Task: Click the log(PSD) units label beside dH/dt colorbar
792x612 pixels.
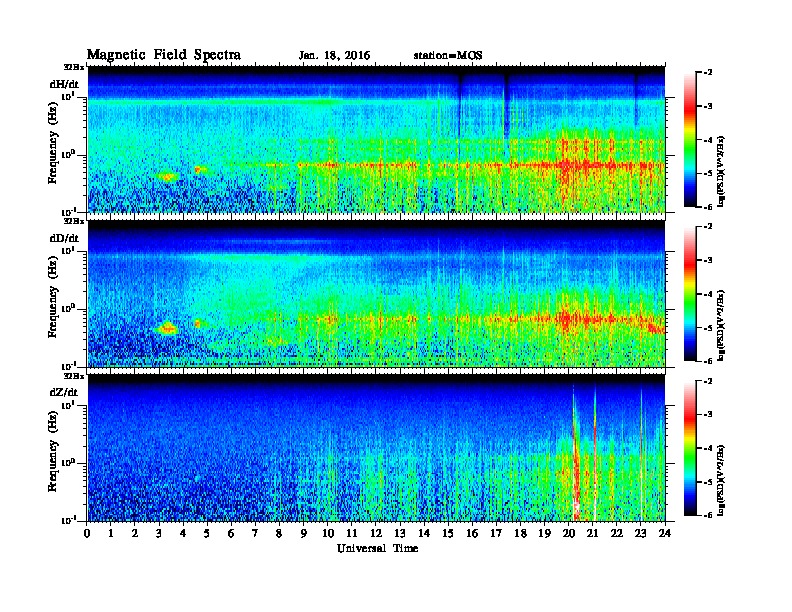Action: point(721,171)
